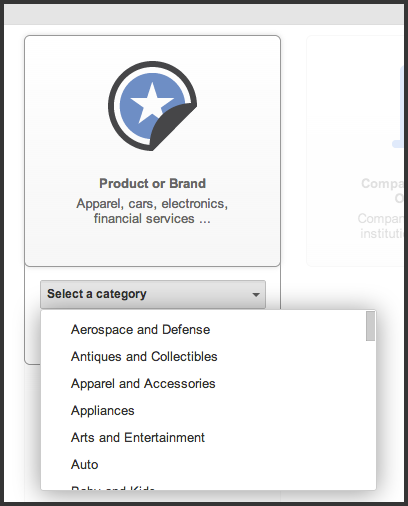
Task: Click the category list scrollbar thumb
Action: point(370,326)
